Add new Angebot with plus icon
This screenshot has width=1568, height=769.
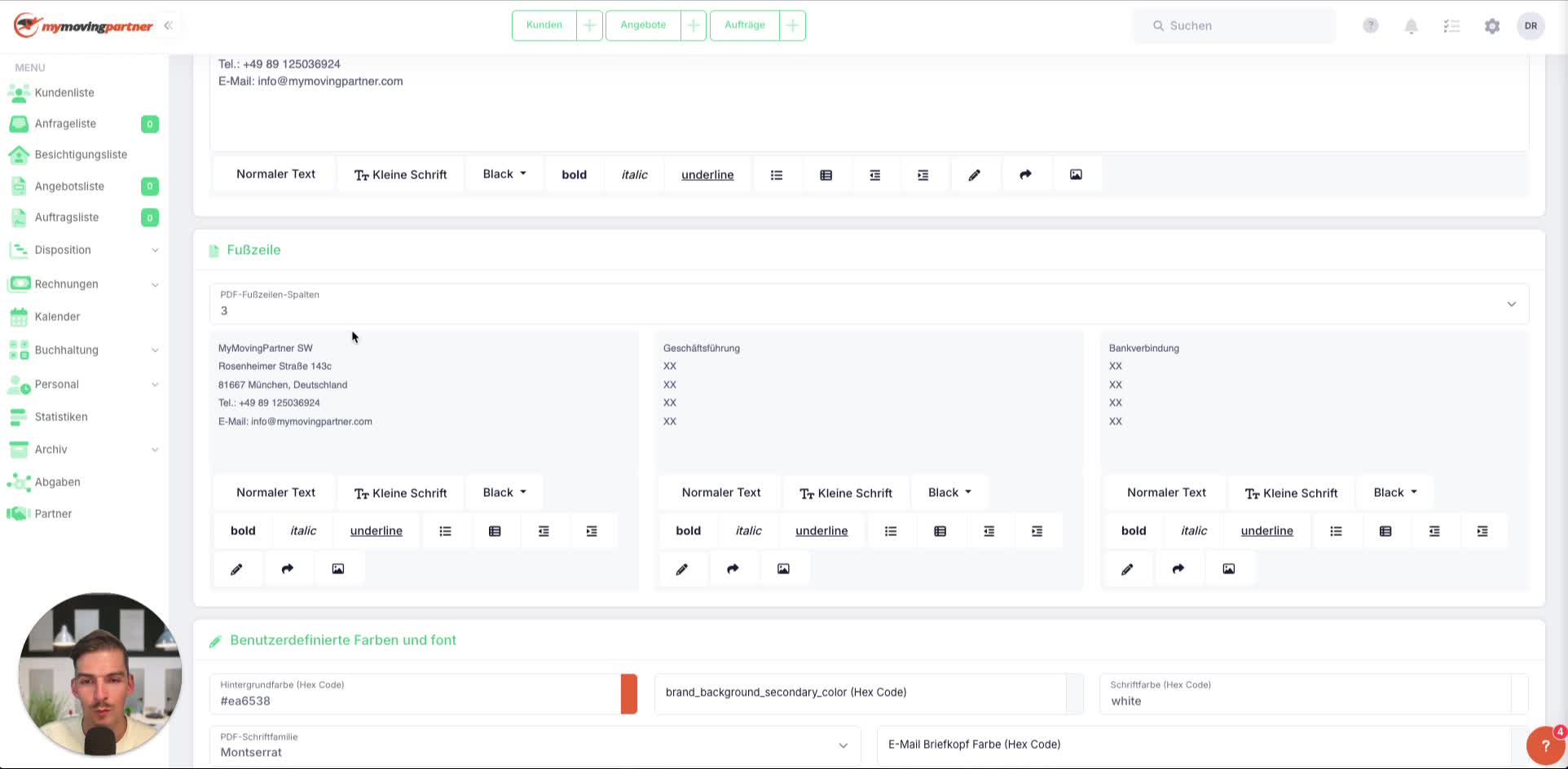coord(693,25)
